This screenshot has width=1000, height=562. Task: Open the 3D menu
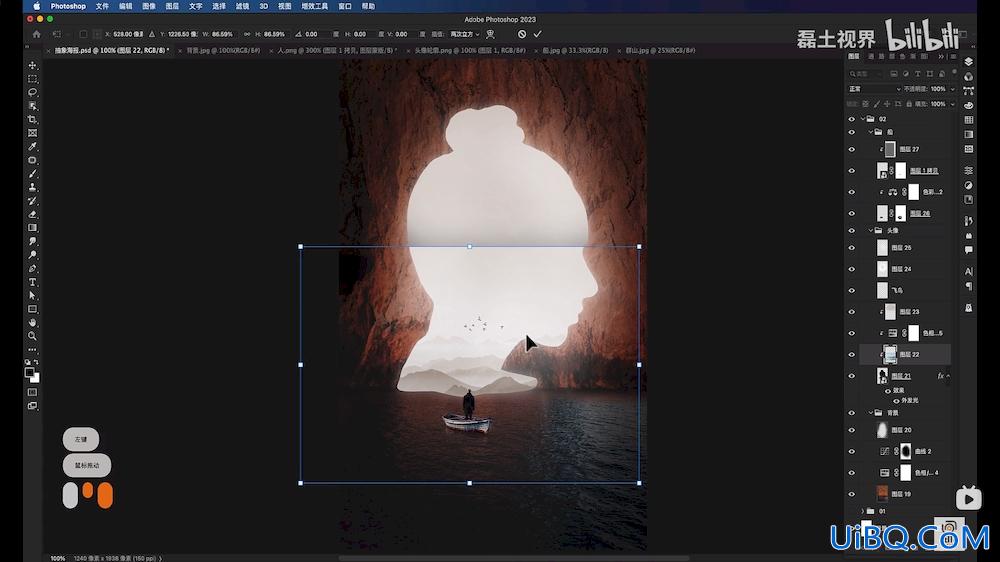263,6
